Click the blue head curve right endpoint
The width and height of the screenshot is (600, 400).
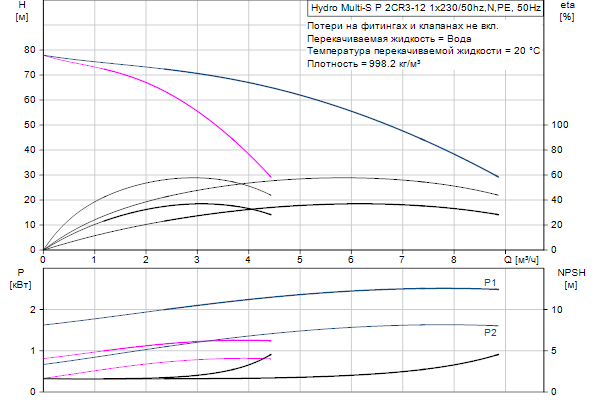(498, 177)
